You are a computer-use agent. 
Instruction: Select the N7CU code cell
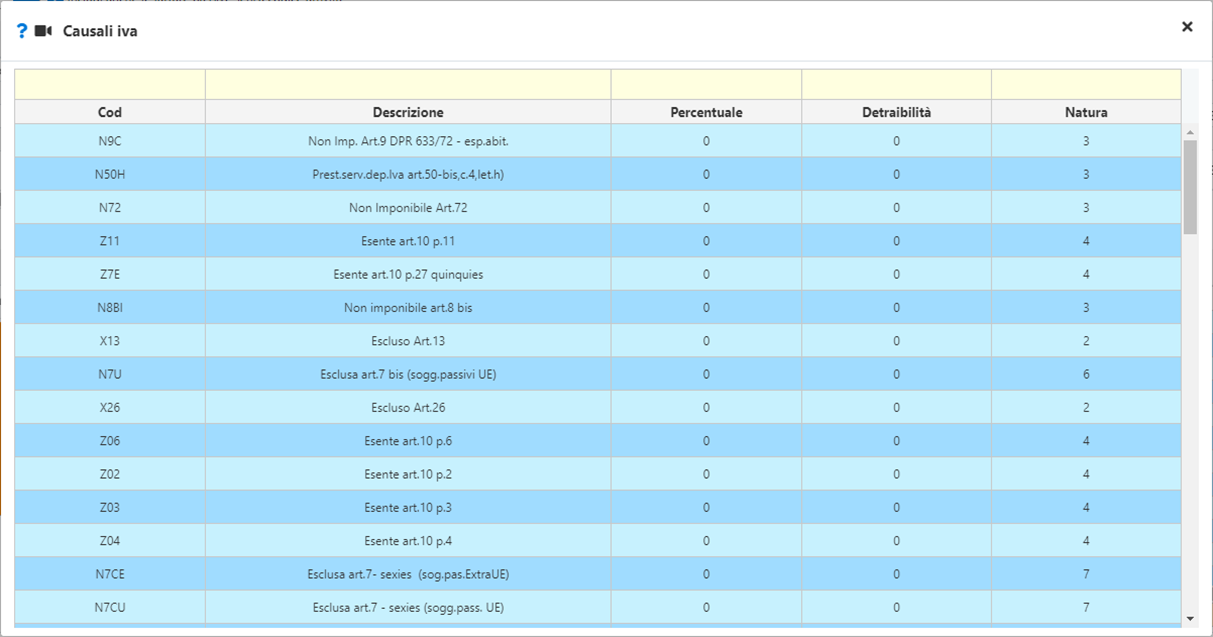pyautogui.click(x=110, y=607)
